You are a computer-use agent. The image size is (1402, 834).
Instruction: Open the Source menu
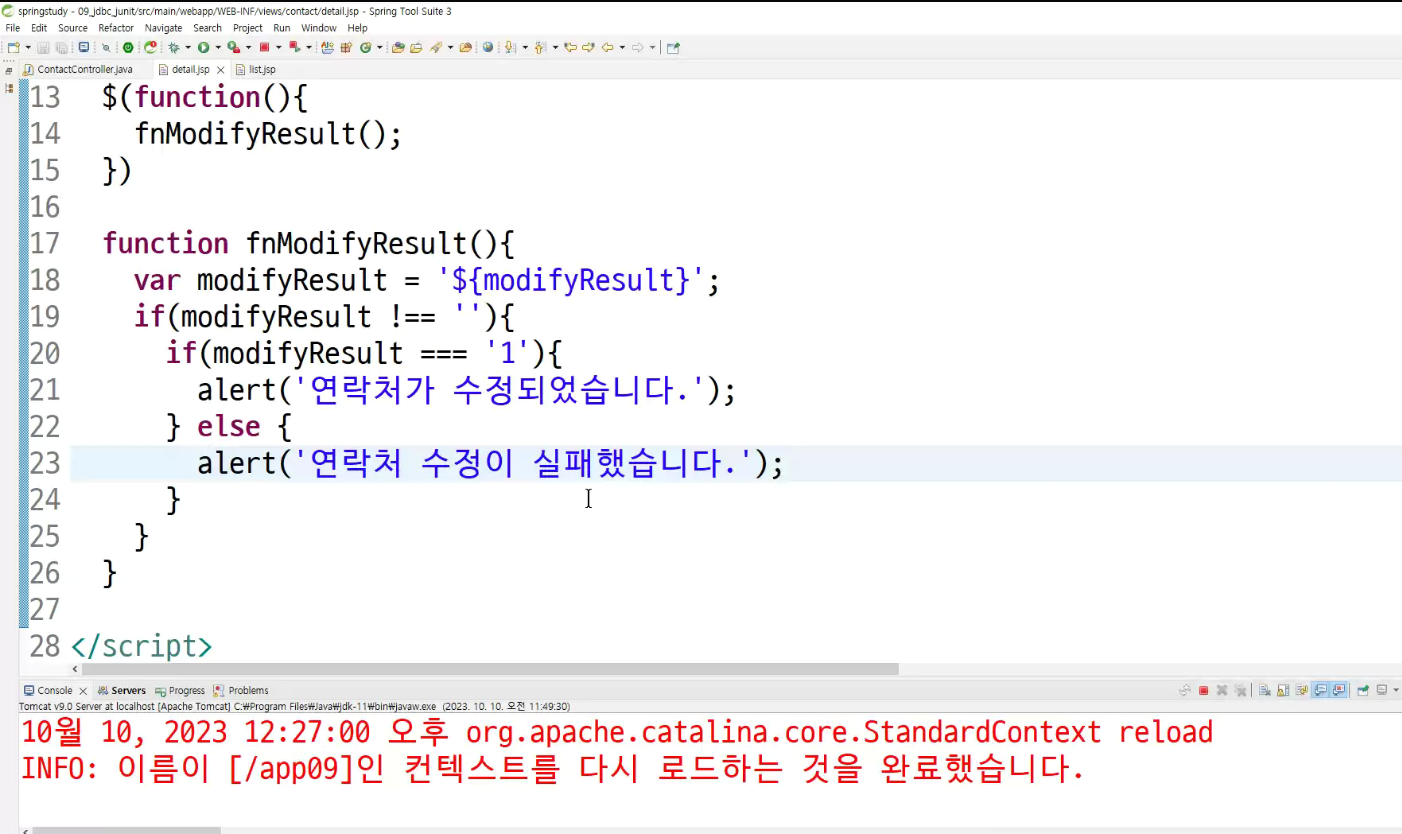point(73,28)
